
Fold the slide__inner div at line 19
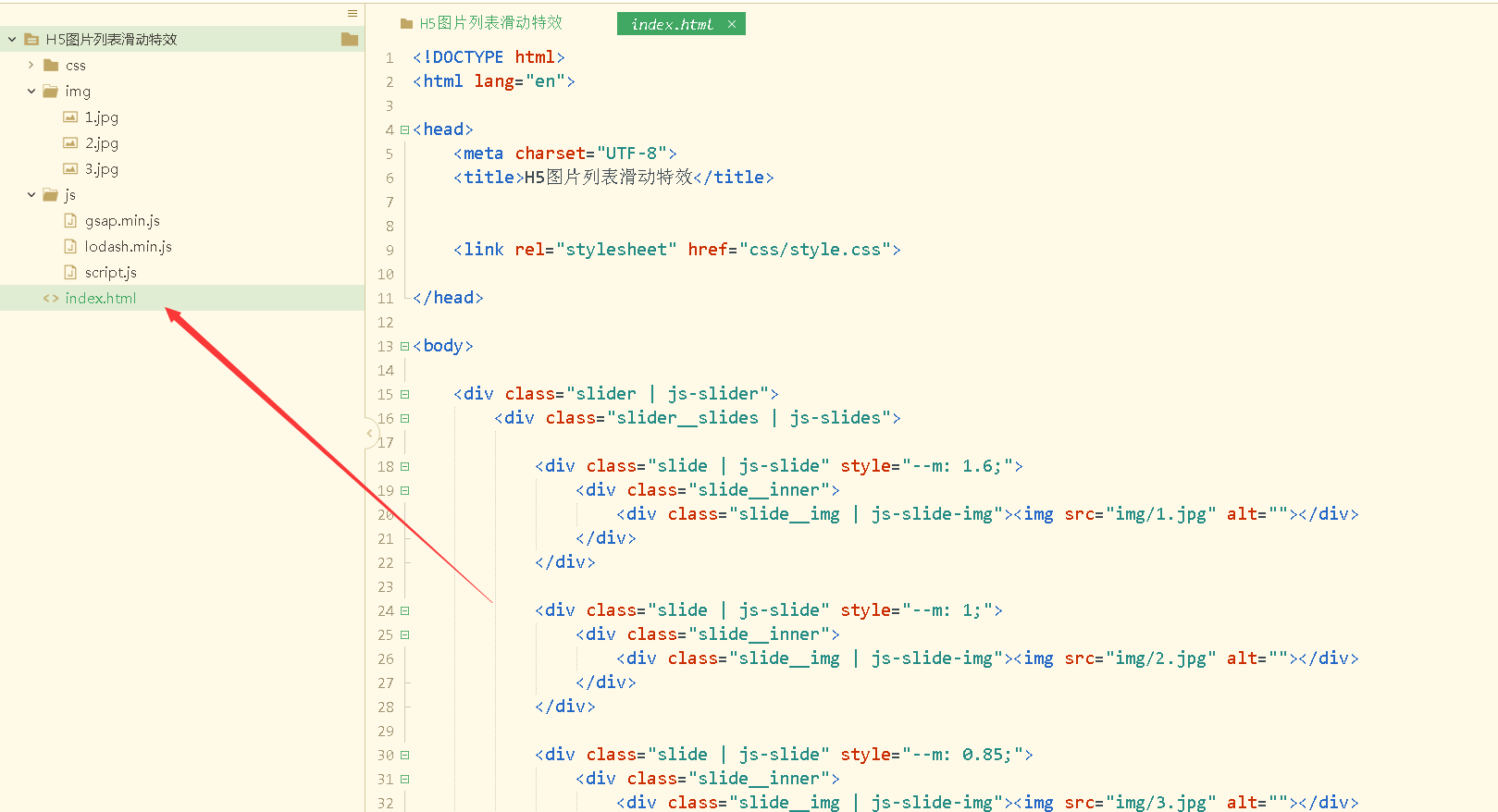point(404,490)
